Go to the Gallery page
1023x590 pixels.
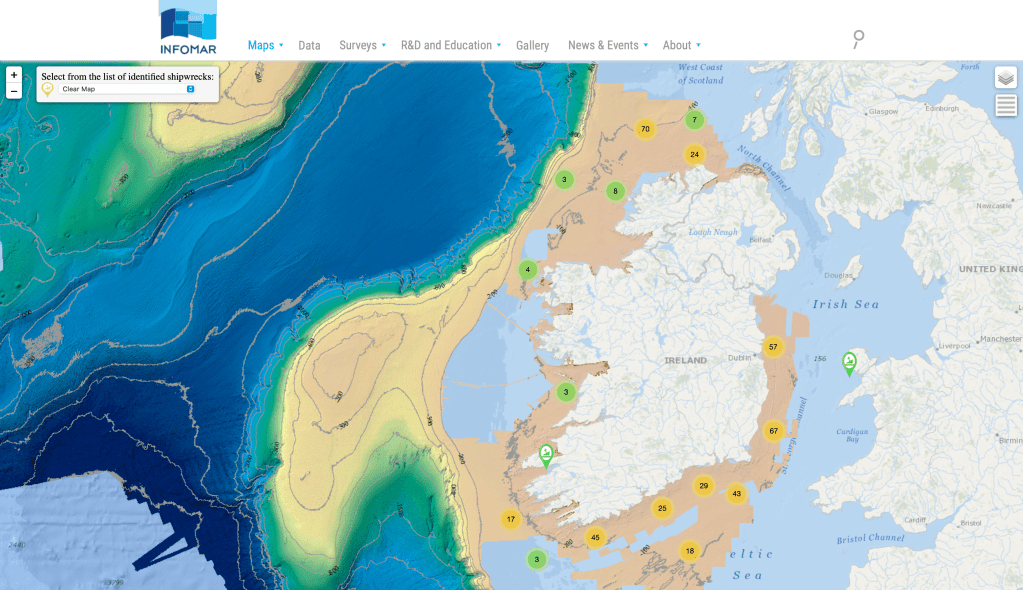(532, 45)
